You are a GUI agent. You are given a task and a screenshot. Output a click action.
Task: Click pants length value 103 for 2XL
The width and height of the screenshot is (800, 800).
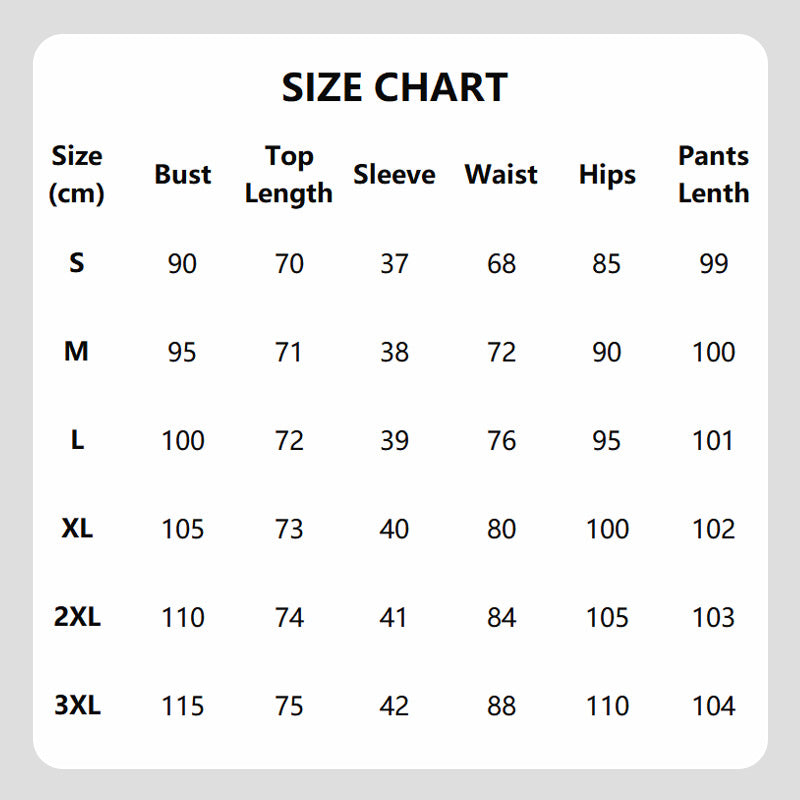pyautogui.click(x=713, y=617)
